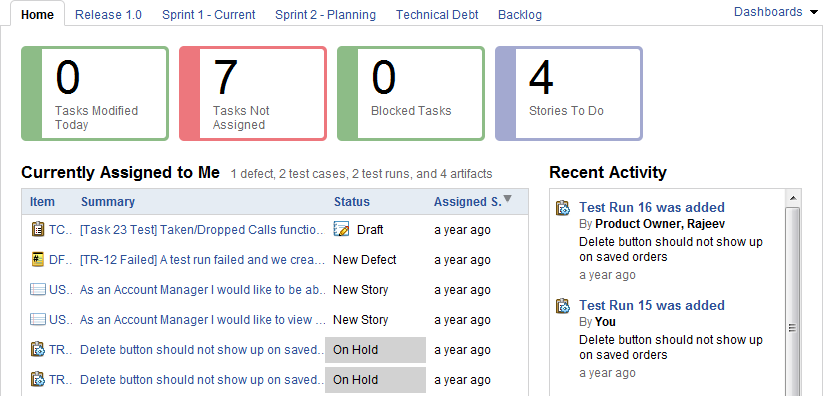
Task: Switch to the Sprint 1 - Current tab
Action: click(x=209, y=15)
